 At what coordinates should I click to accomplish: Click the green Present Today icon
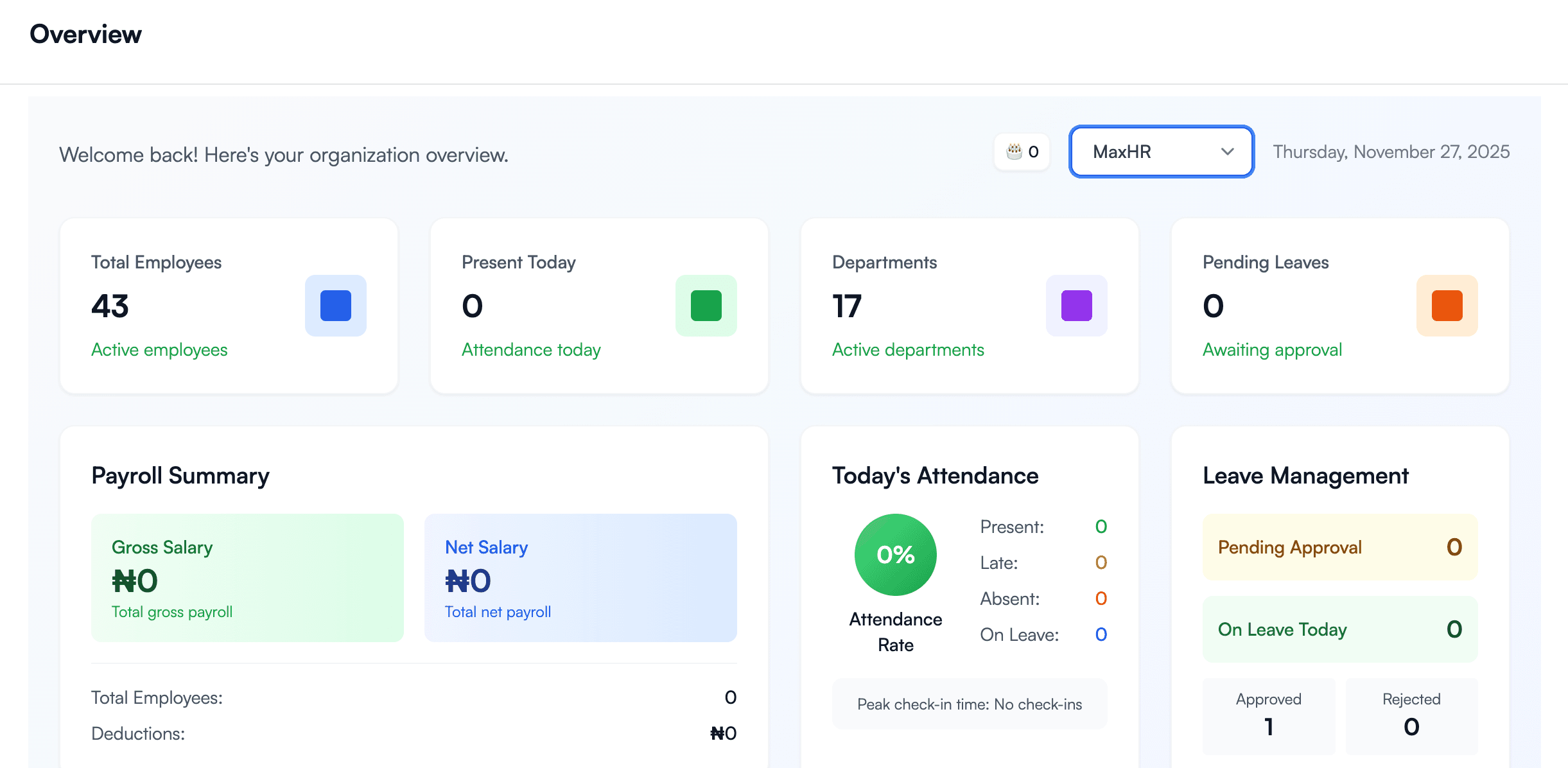tap(706, 306)
